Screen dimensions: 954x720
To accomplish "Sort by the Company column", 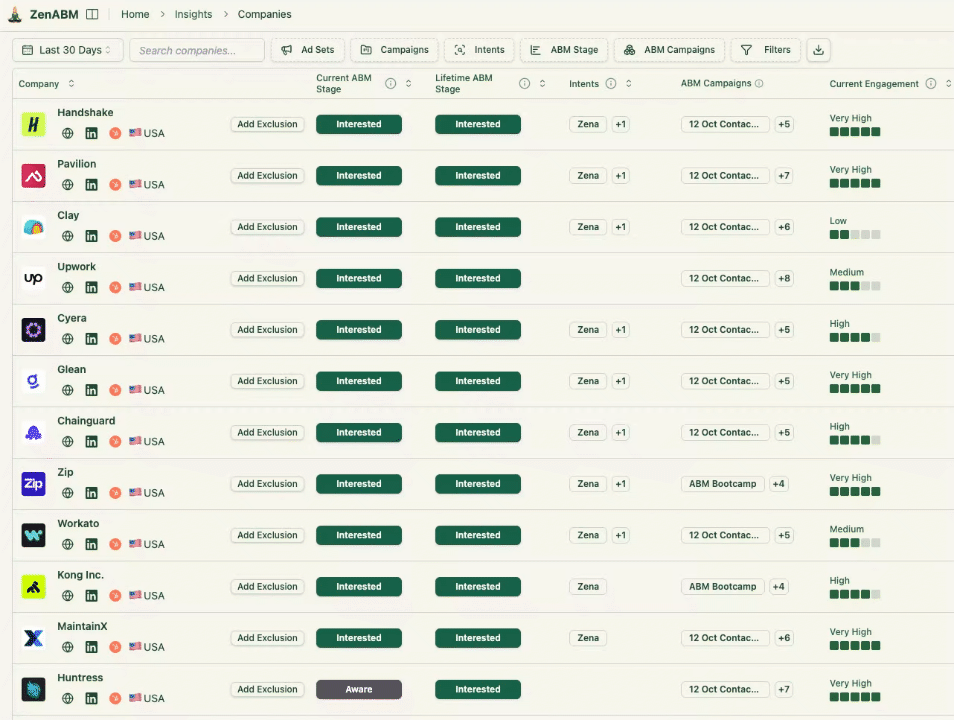I will tap(71, 83).
